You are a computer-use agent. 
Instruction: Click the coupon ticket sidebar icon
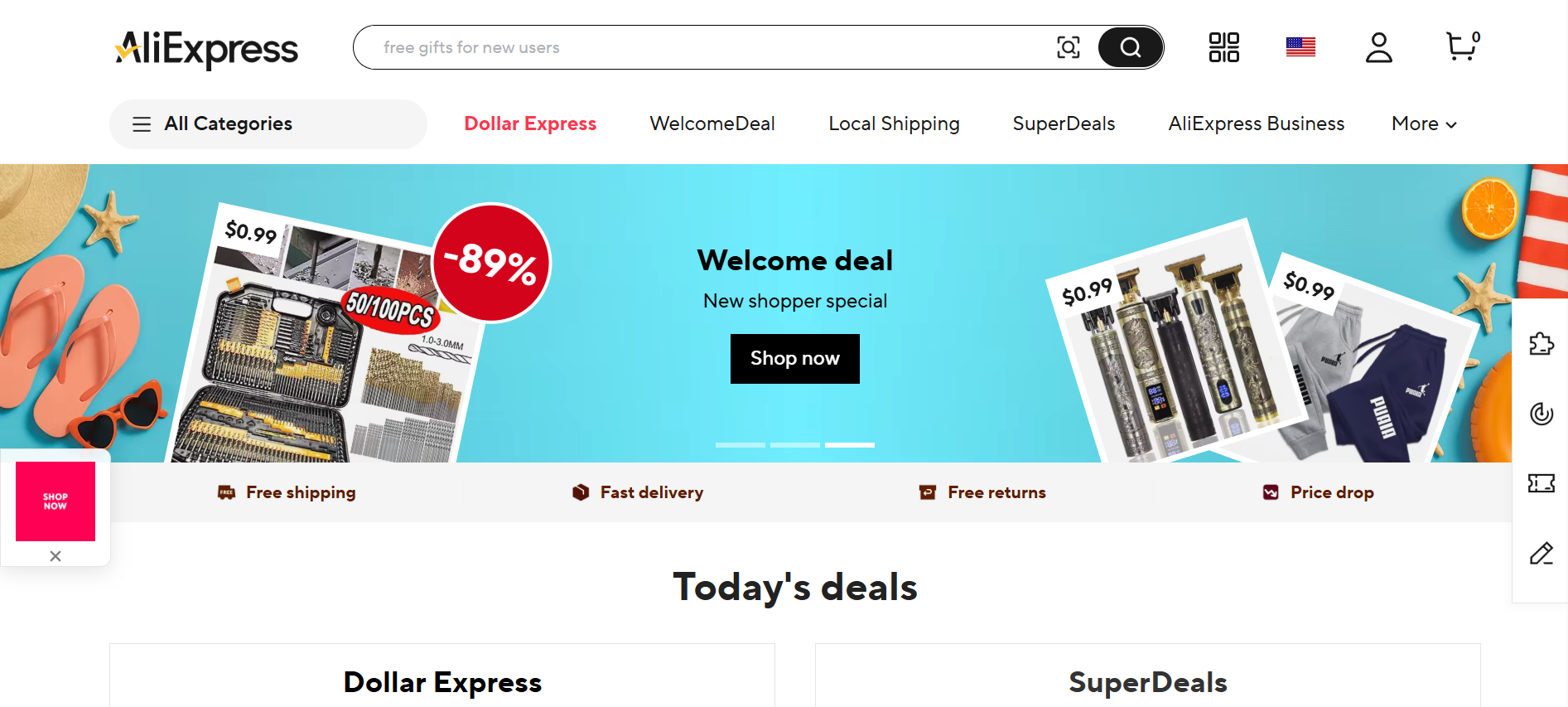(x=1541, y=483)
